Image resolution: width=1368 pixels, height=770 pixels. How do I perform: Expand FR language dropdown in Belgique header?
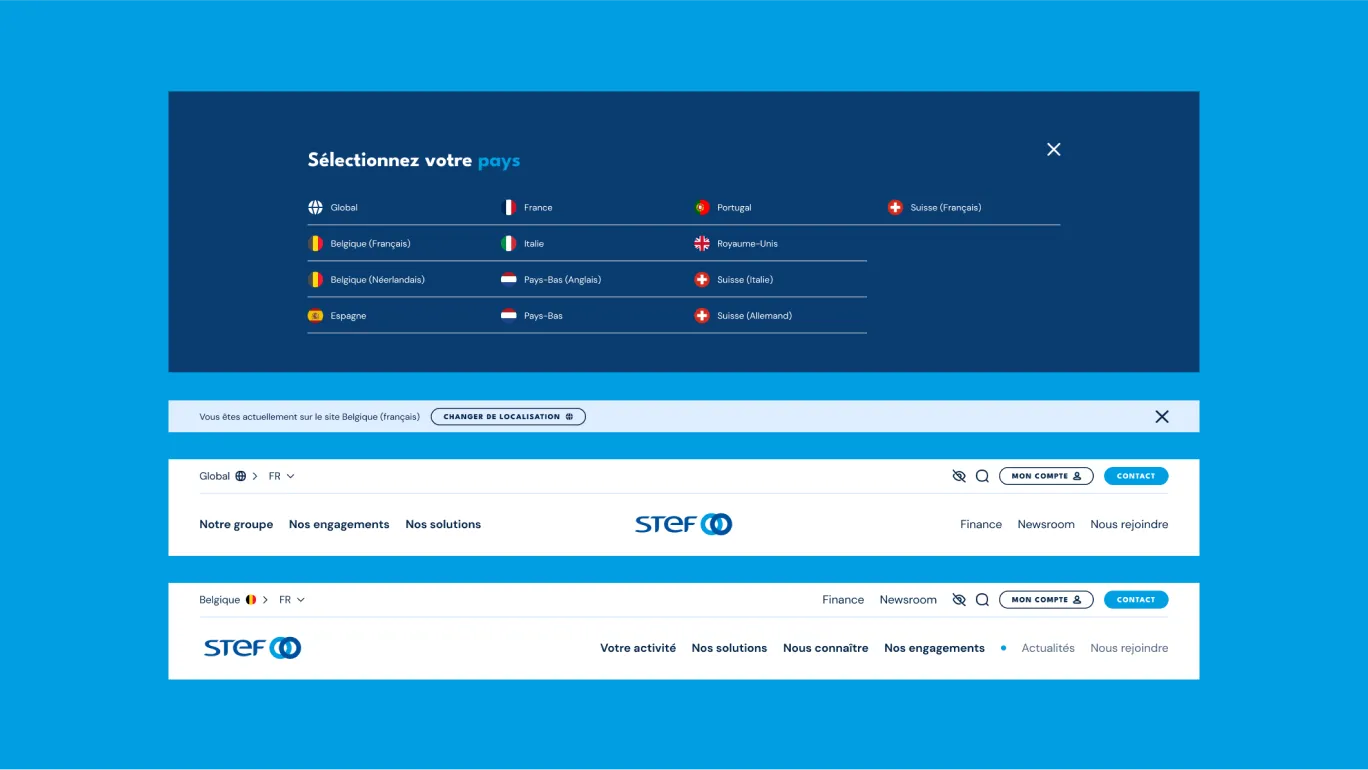coord(292,600)
